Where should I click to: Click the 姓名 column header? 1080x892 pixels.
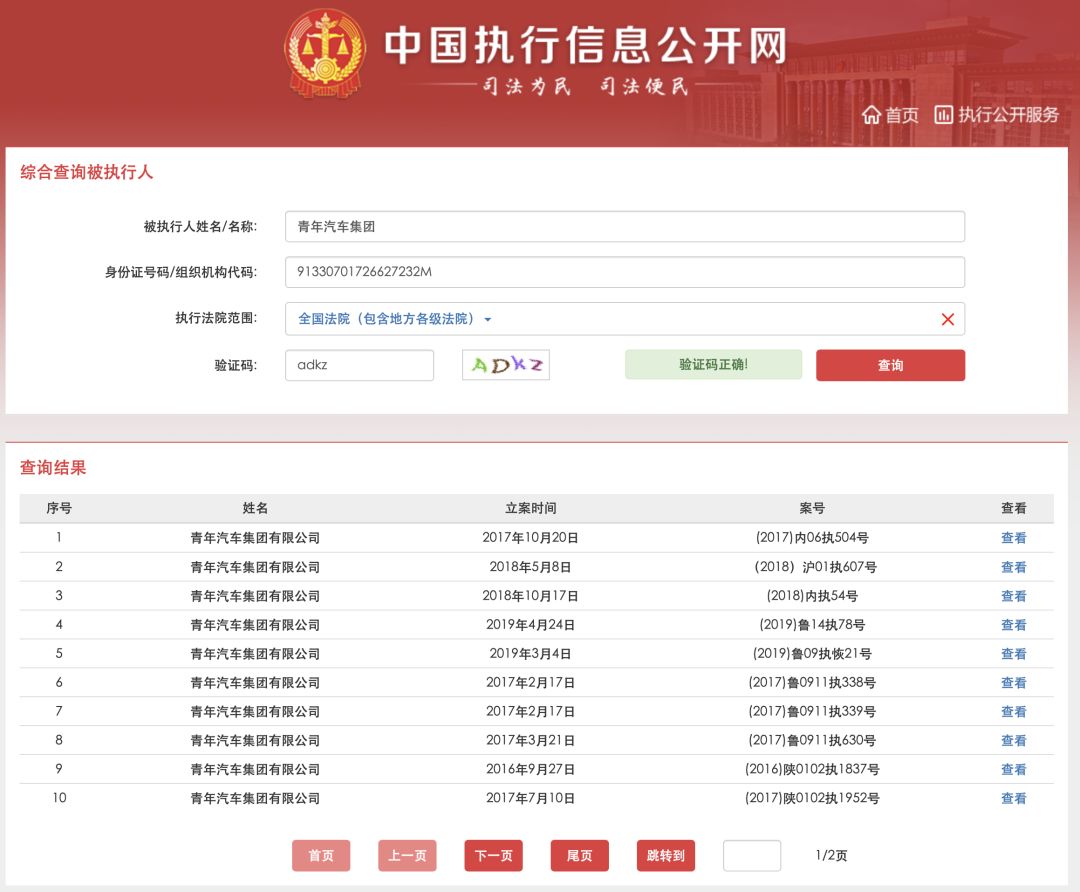point(255,508)
